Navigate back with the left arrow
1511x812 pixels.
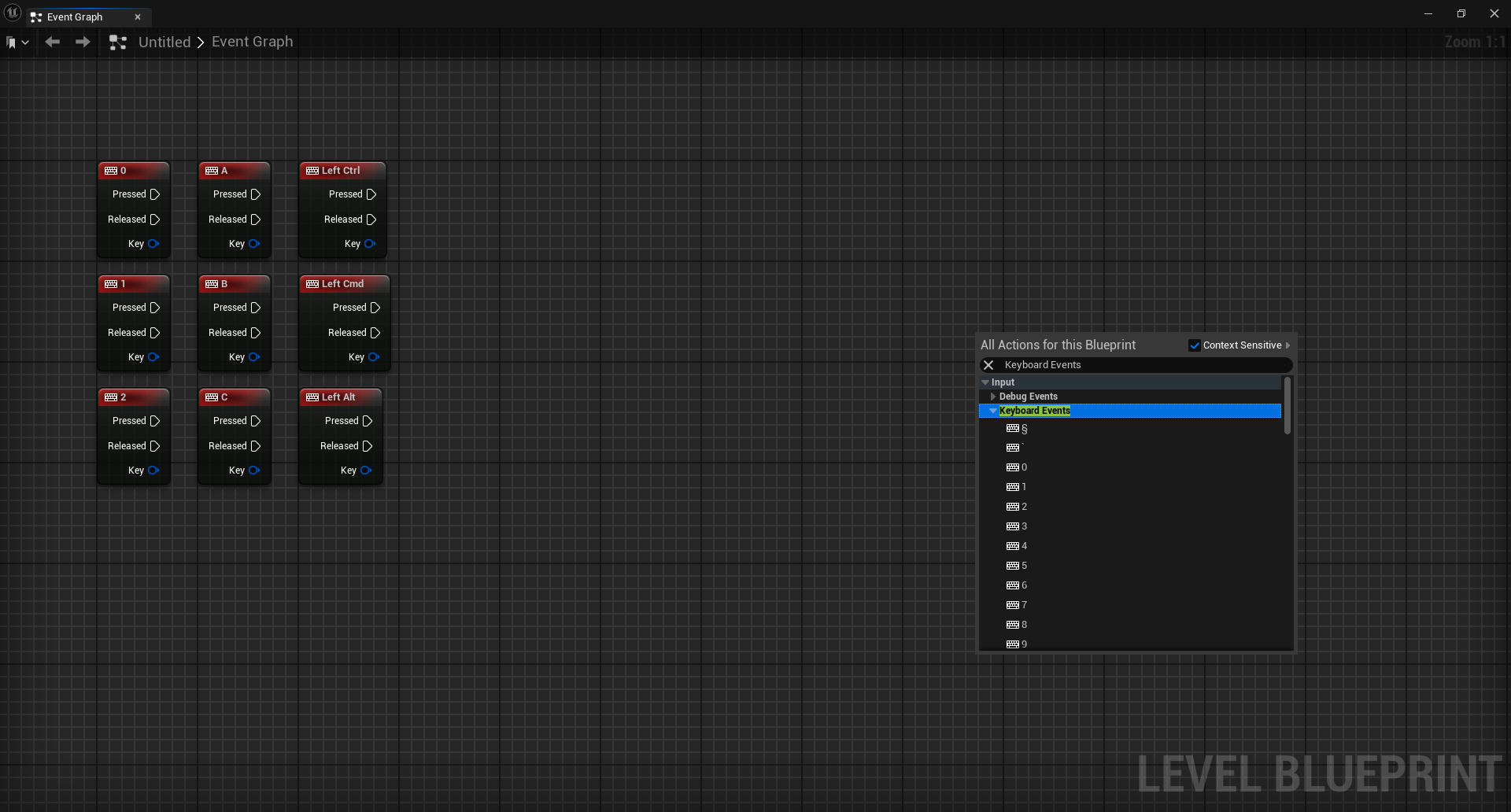click(53, 42)
